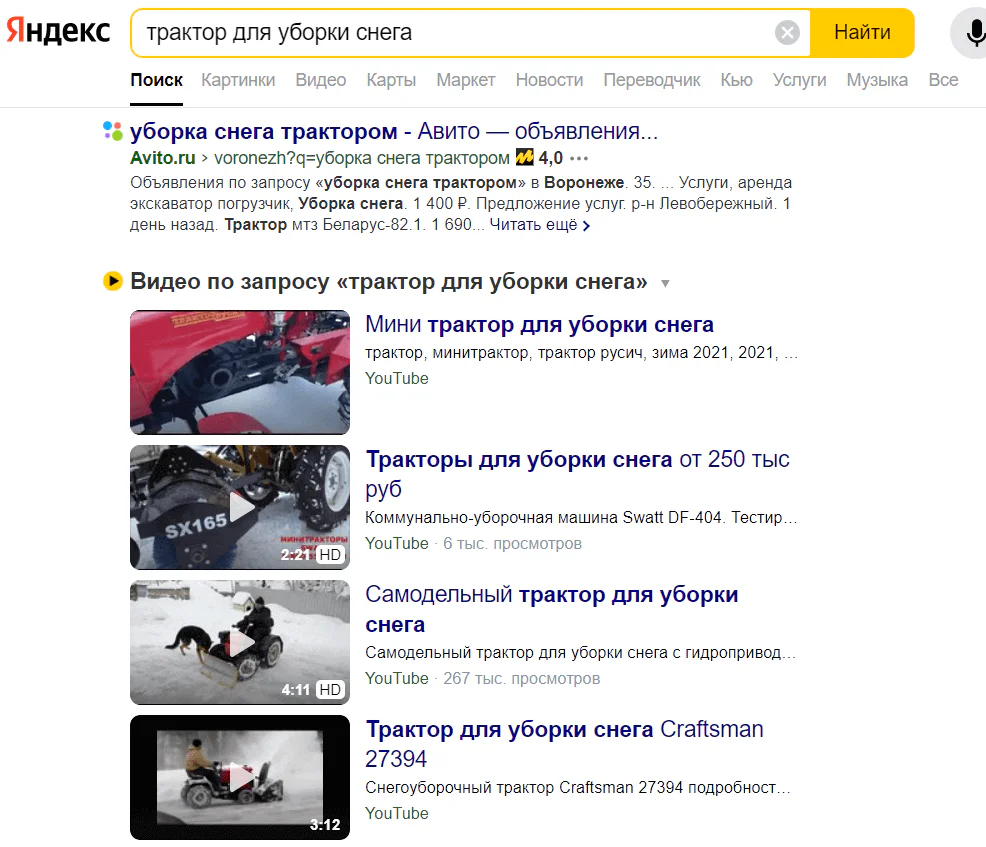Switch to the Видео tab

pyautogui.click(x=321, y=80)
